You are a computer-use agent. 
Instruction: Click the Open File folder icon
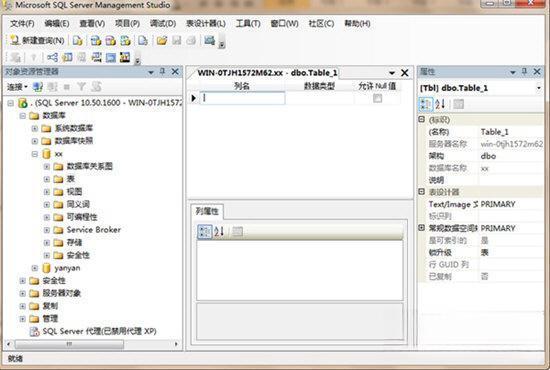click(162, 41)
